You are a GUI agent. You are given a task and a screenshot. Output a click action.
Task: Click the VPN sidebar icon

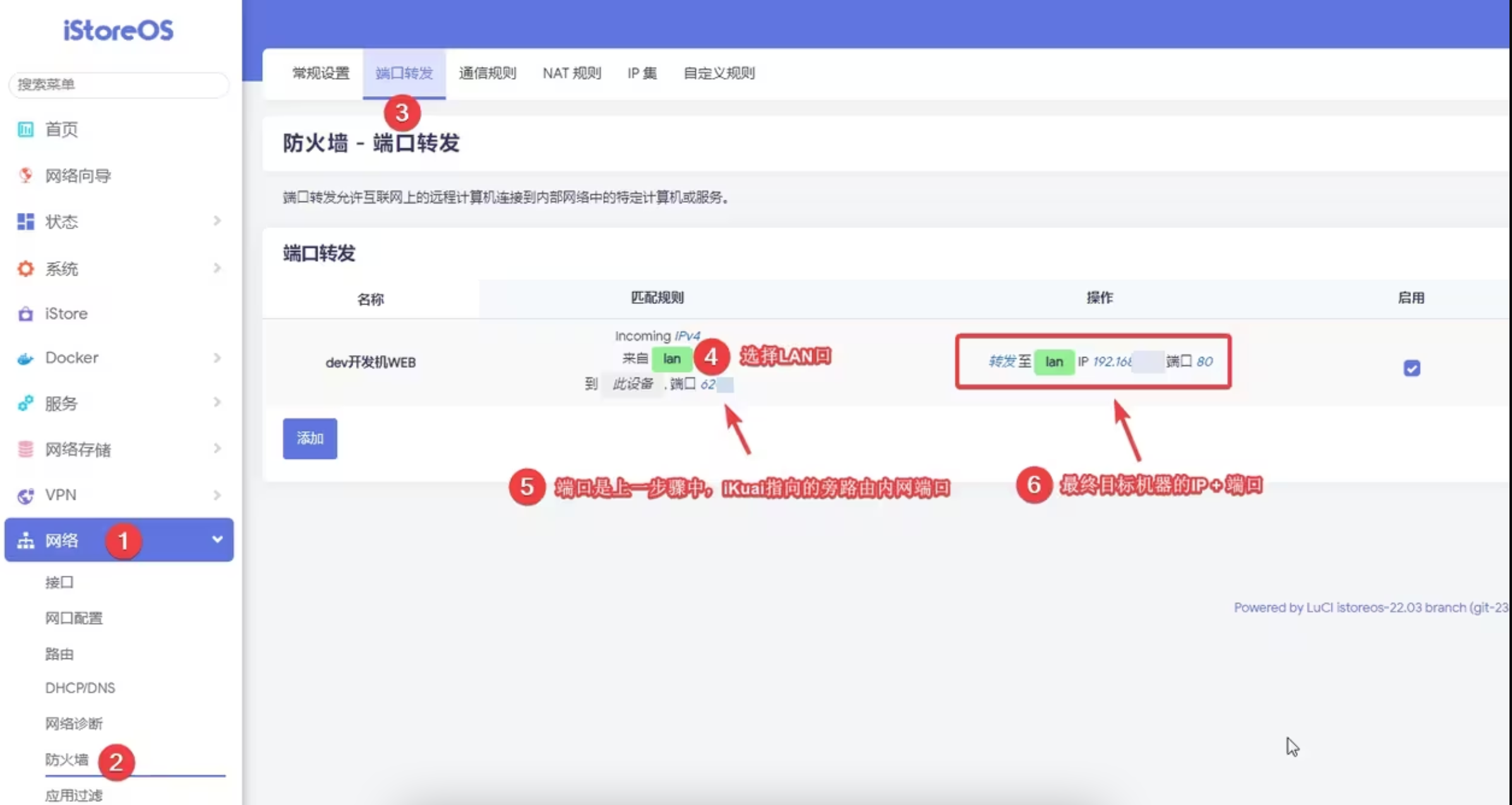click(x=25, y=495)
